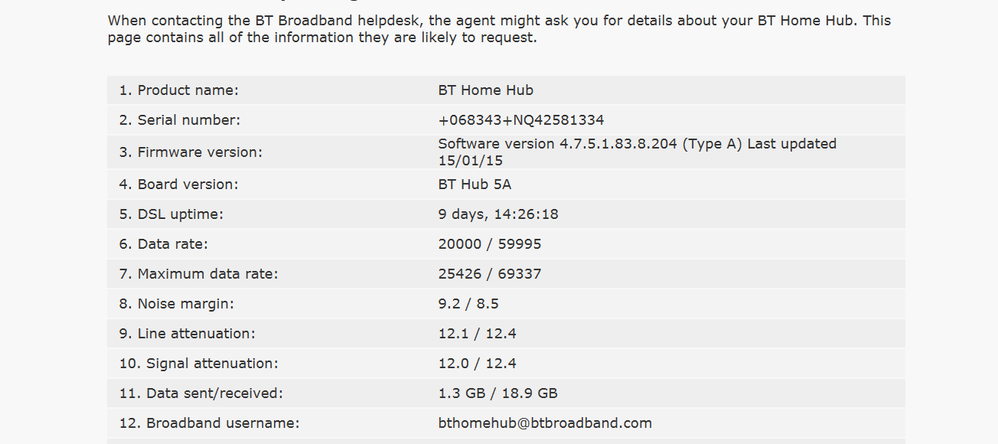Image resolution: width=998 pixels, height=444 pixels.
Task: Click the Data rate label
Action: (164, 244)
